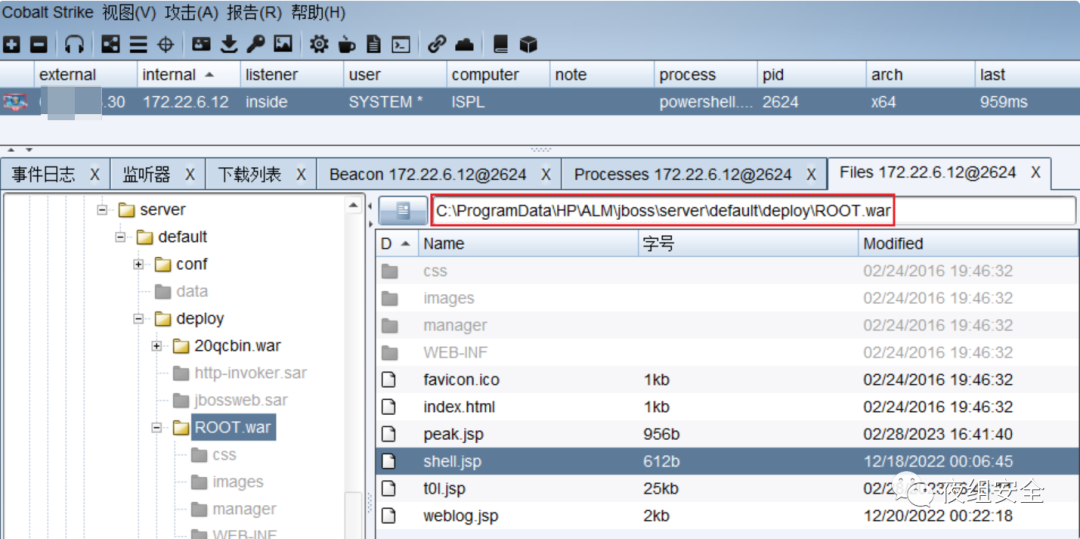Click the Name column header
The image size is (1080, 539).
[x=528, y=244]
